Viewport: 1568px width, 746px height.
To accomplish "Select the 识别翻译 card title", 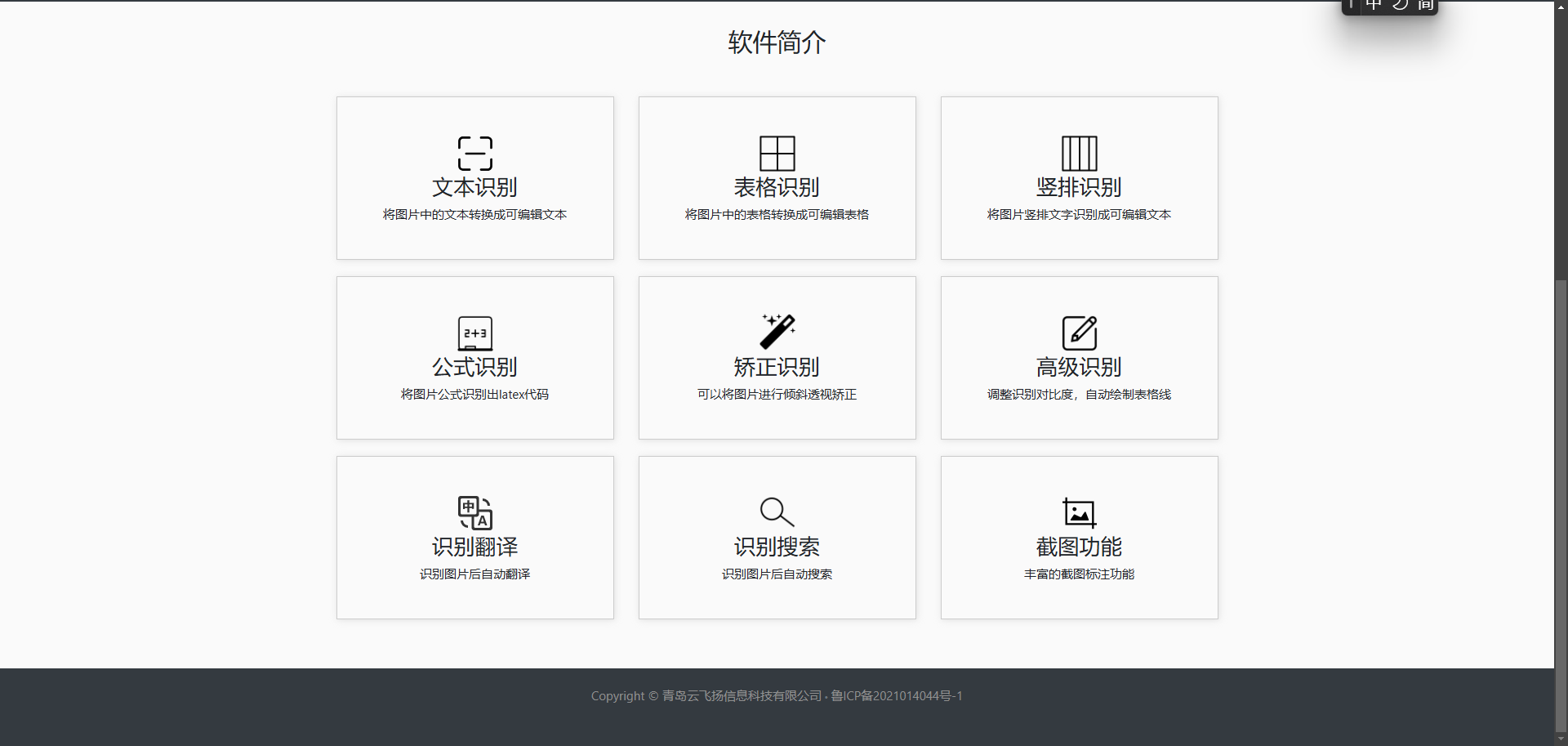I will [x=474, y=547].
